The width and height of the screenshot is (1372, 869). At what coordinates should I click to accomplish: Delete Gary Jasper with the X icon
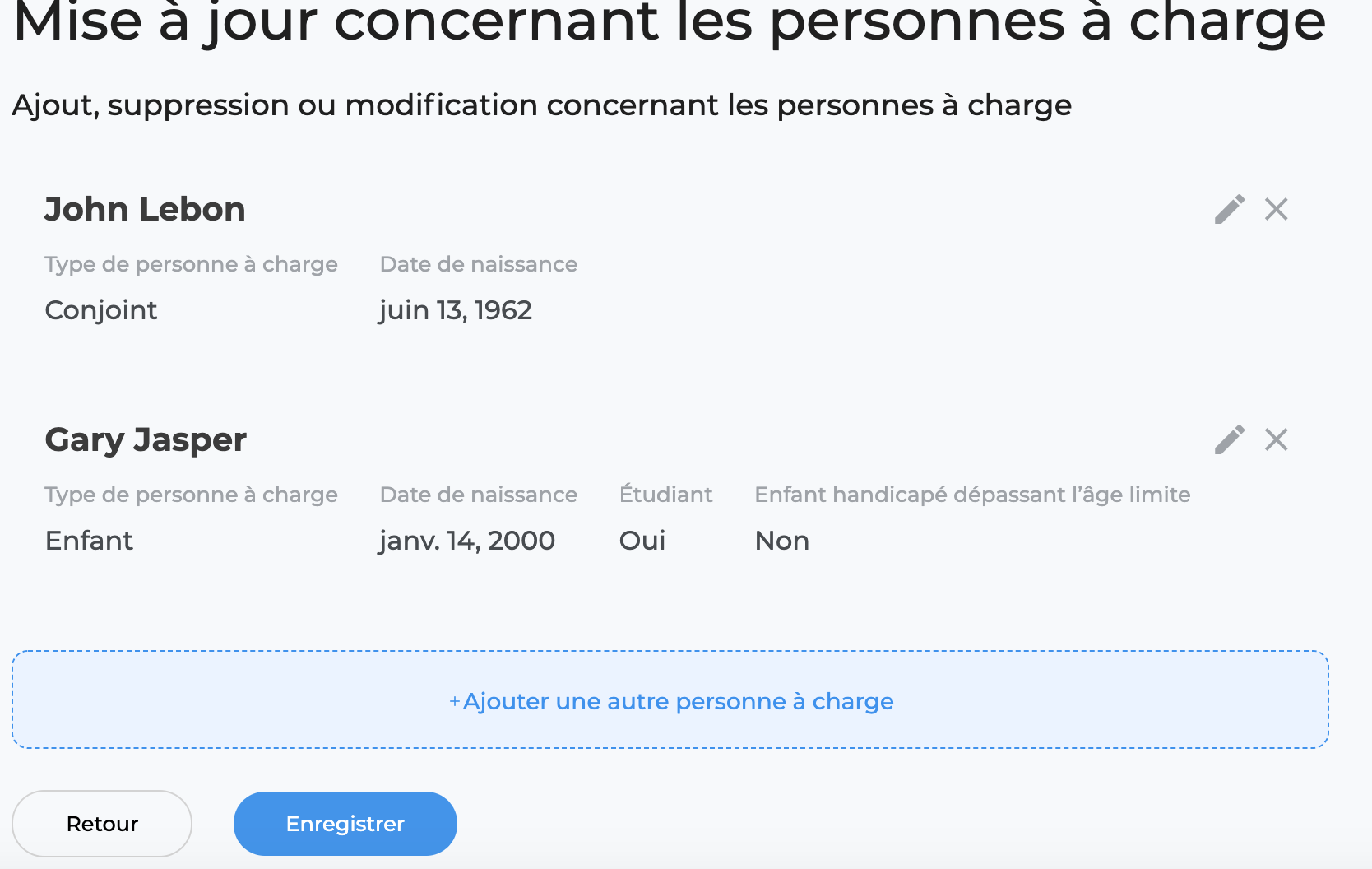click(1277, 439)
